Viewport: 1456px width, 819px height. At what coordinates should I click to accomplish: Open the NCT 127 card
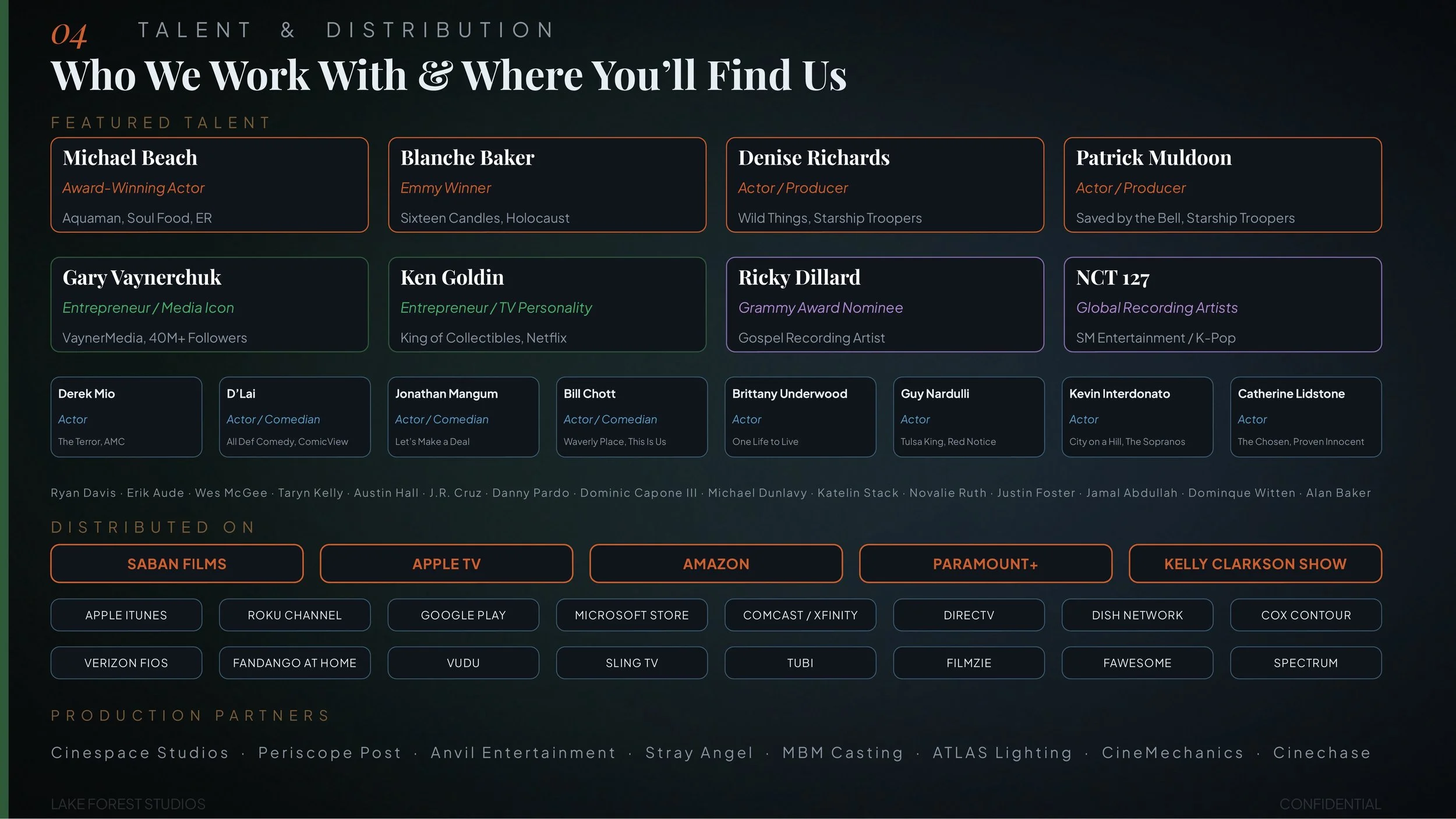(x=1223, y=304)
